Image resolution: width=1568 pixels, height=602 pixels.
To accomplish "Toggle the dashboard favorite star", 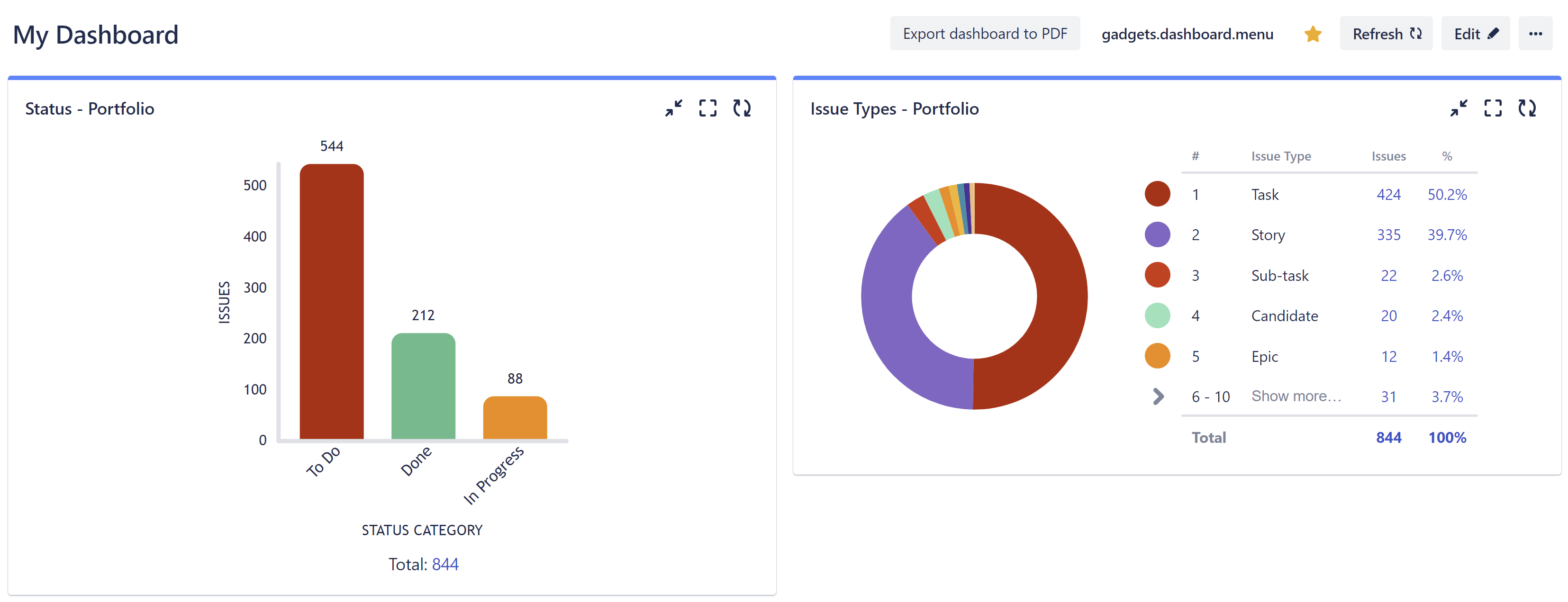I will coord(1313,34).
